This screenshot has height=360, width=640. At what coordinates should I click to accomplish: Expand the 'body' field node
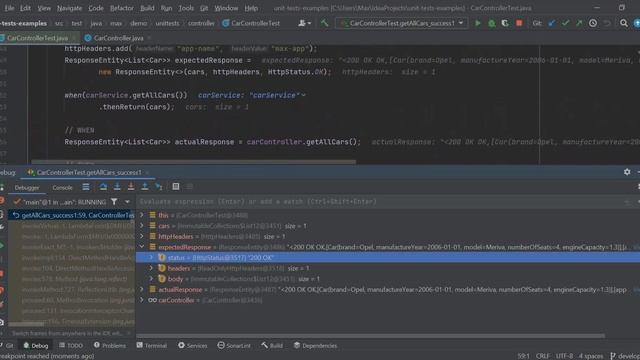point(151,278)
